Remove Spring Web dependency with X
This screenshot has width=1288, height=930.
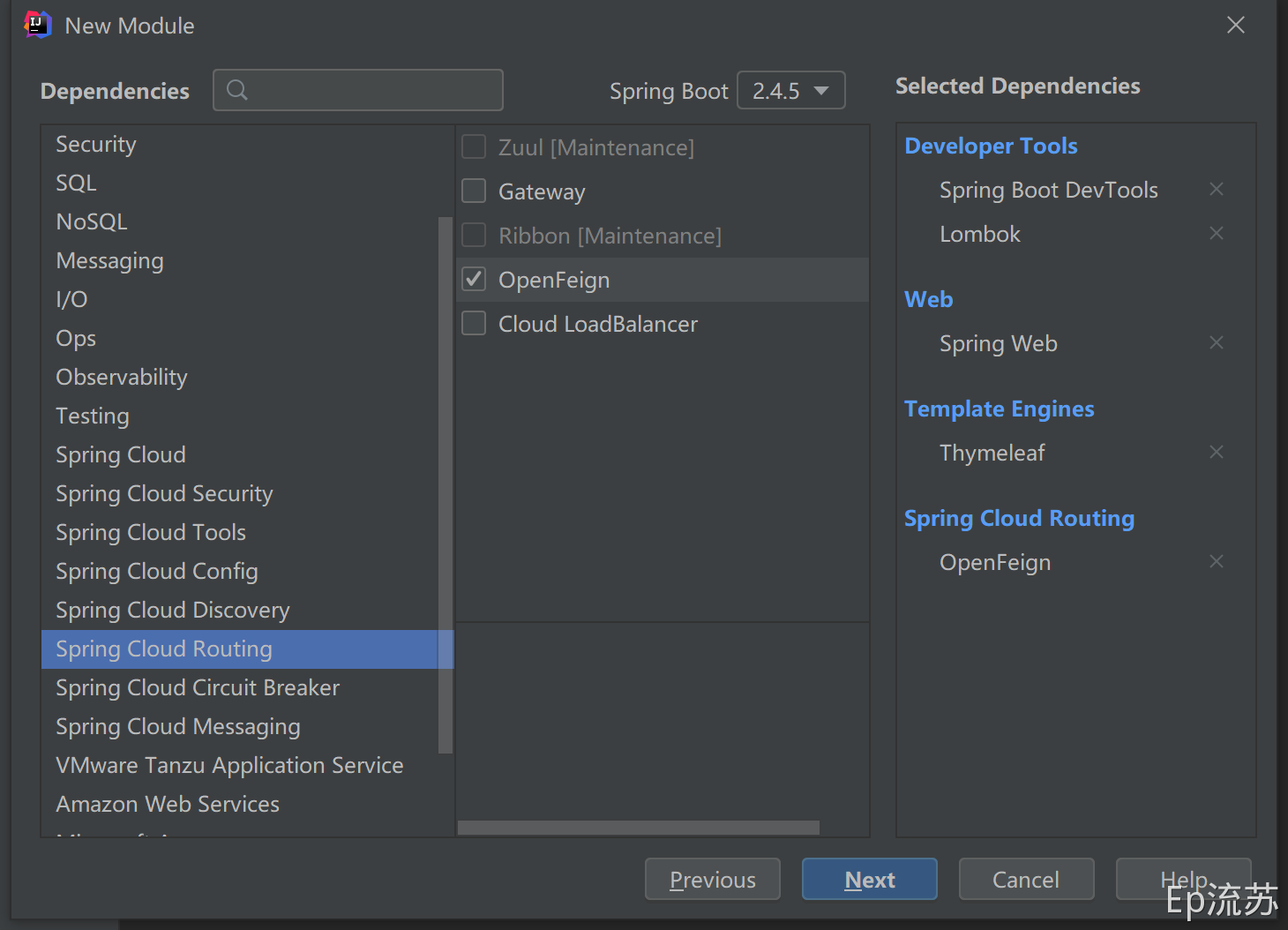click(1217, 343)
